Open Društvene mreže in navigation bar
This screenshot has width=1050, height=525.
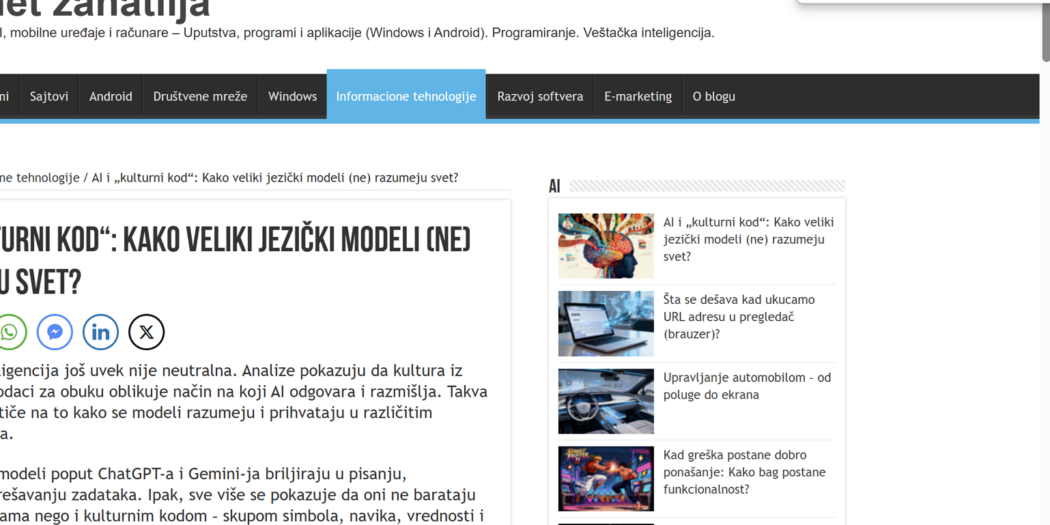point(200,97)
